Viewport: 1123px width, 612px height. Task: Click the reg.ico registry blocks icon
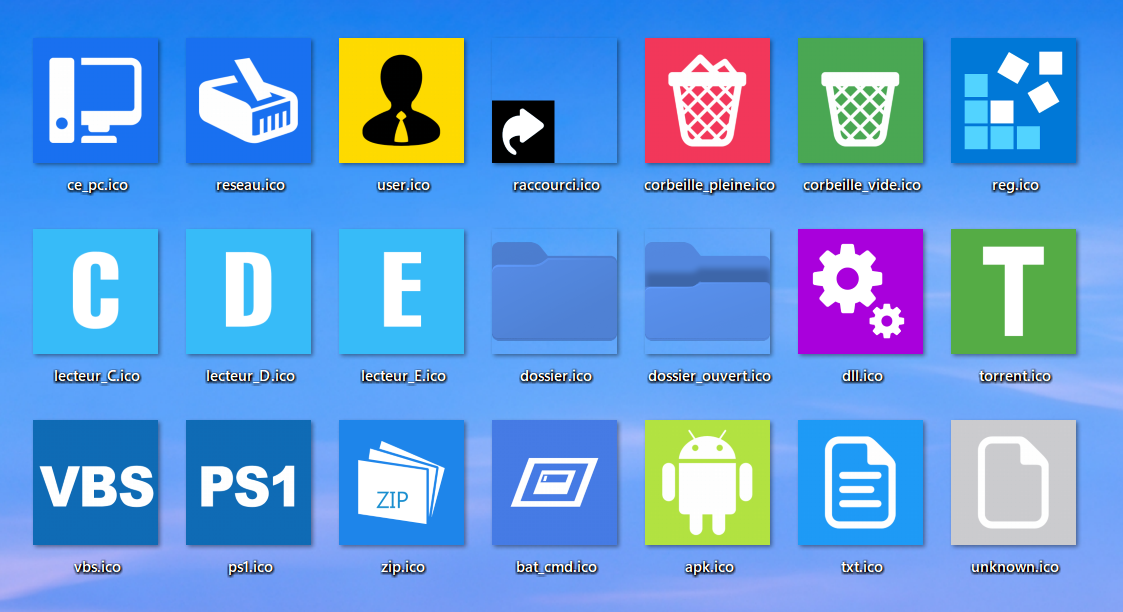tap(1014, 100)
